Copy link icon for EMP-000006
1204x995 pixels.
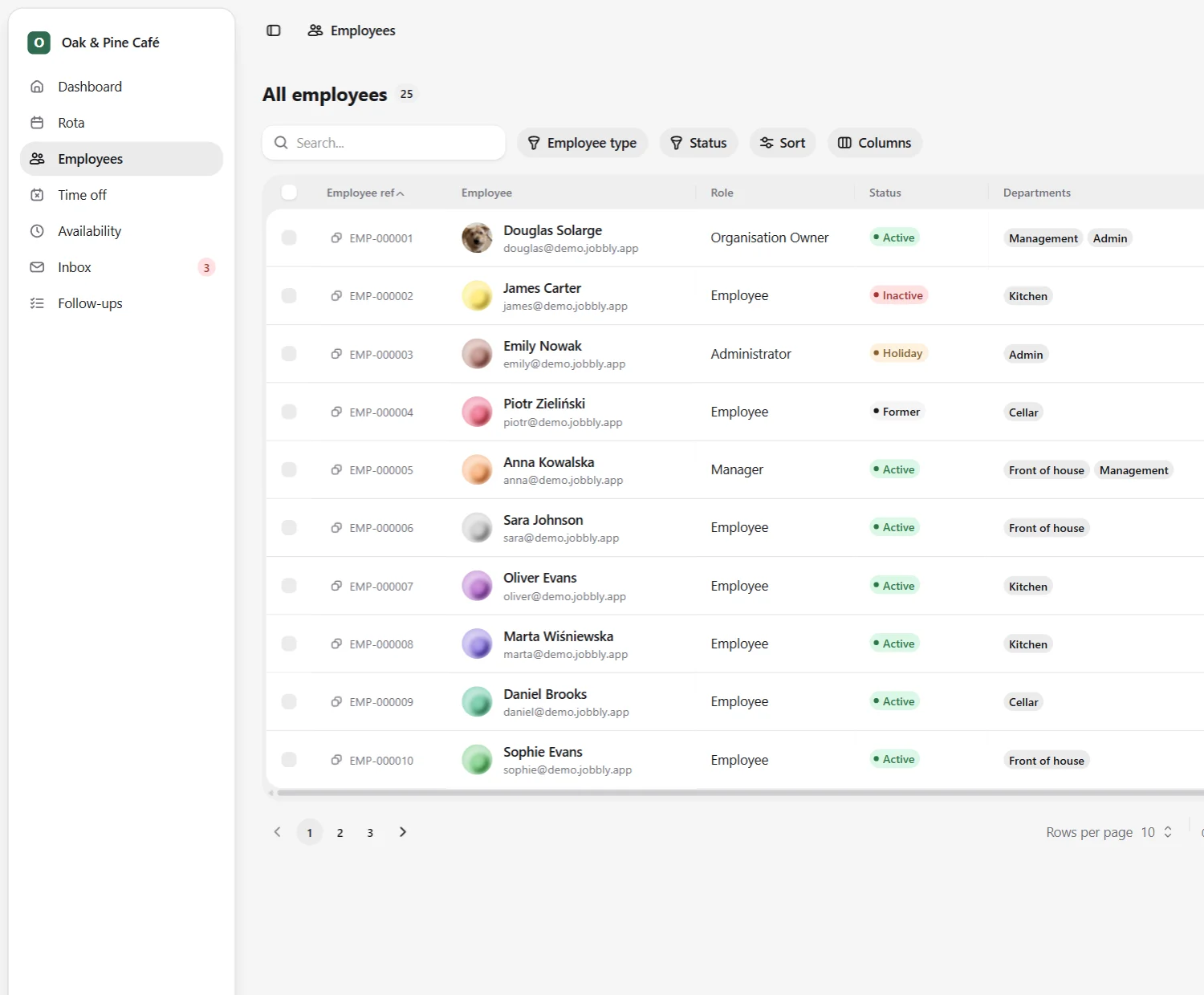336,527
